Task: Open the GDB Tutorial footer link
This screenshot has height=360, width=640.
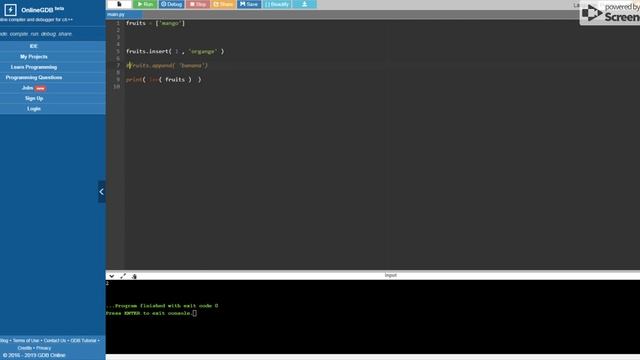Action: coord(83,340)
